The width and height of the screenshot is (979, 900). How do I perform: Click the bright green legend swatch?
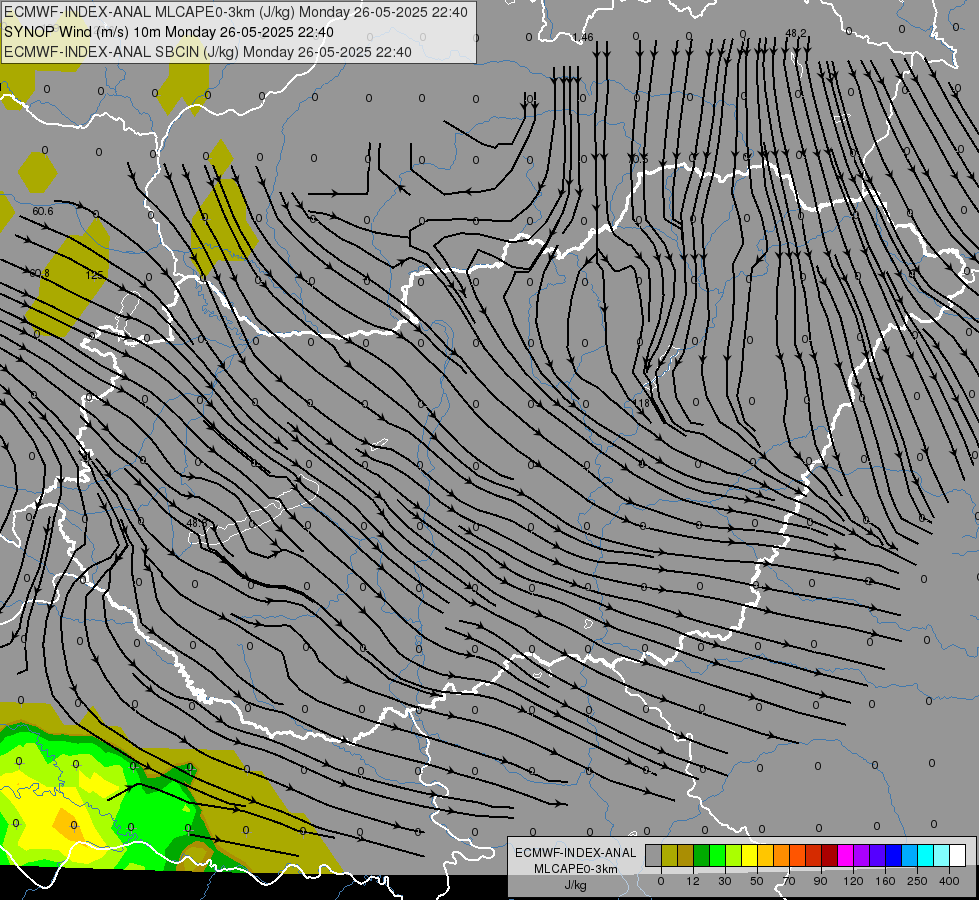pyautogui.click(x=718, y=855)
